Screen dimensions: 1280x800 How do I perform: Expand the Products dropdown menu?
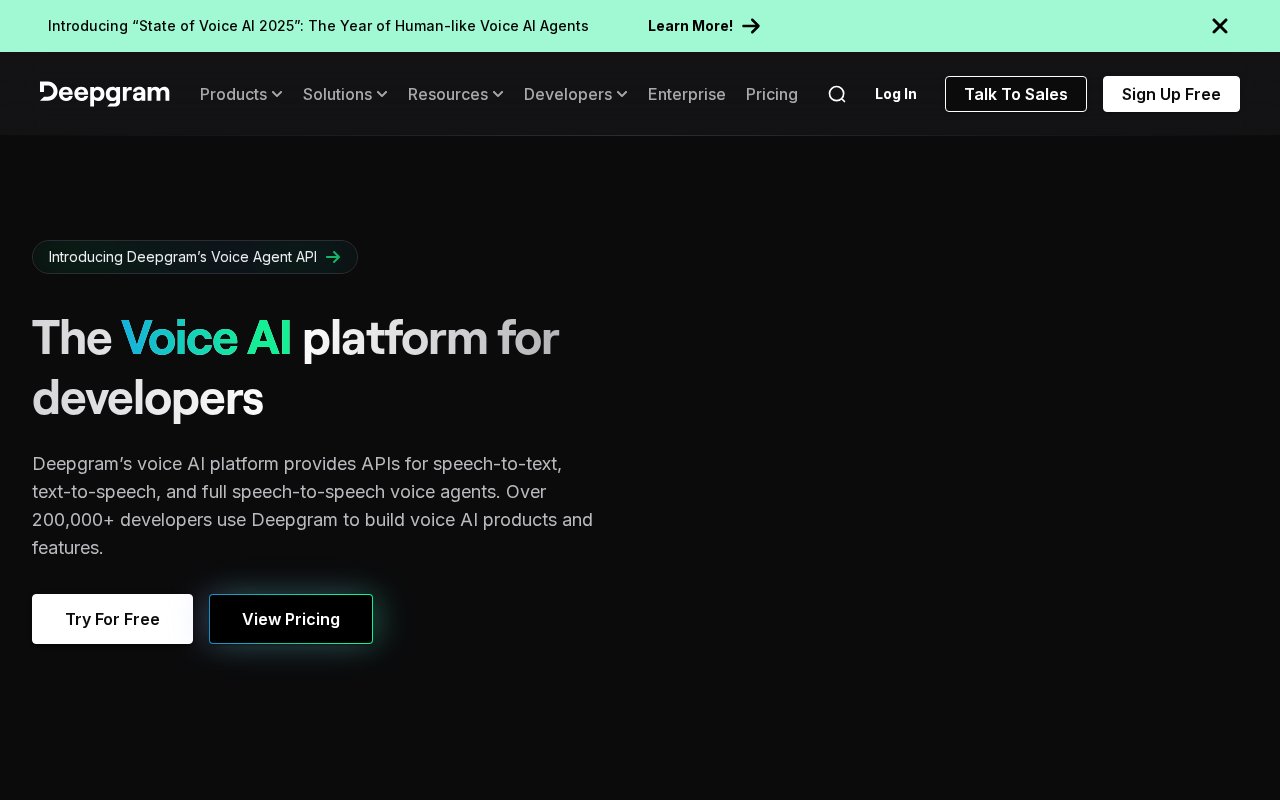[x=241, y=94]
